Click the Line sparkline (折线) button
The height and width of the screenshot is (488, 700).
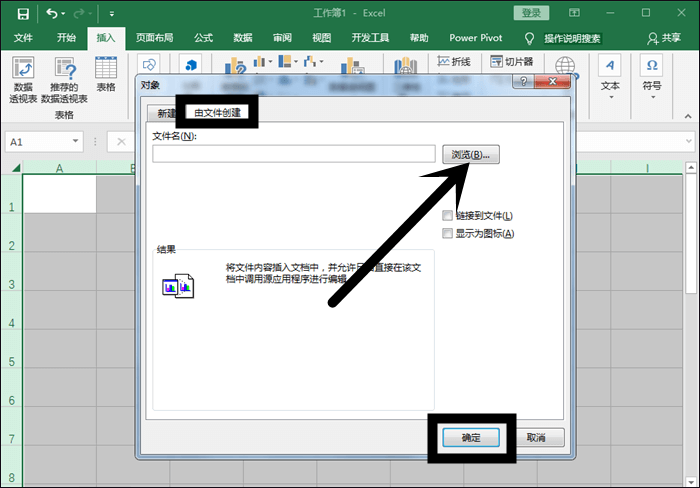click(454, 62)
